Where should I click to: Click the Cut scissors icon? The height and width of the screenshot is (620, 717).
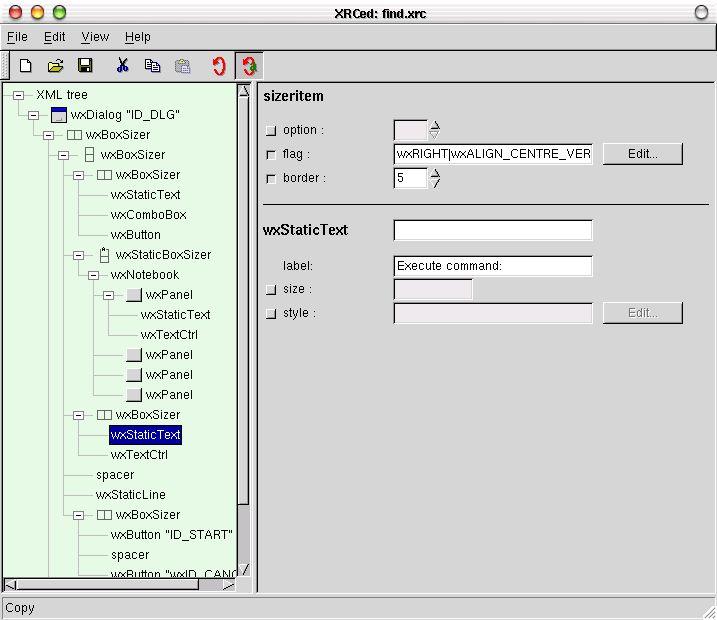click(x=123, y=65)
